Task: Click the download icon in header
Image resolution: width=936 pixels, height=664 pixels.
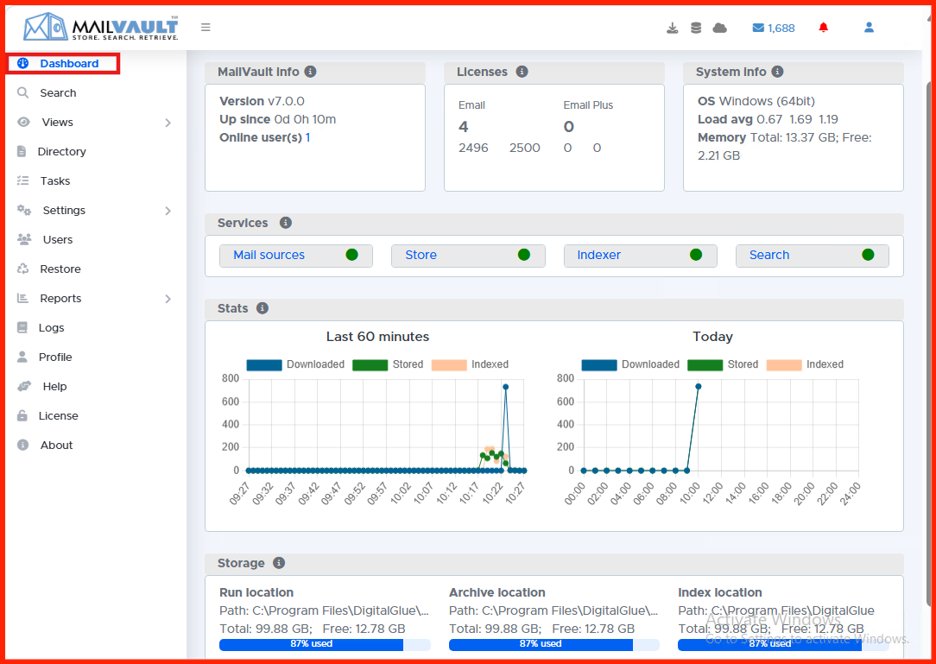Action: tap(672, 28)
